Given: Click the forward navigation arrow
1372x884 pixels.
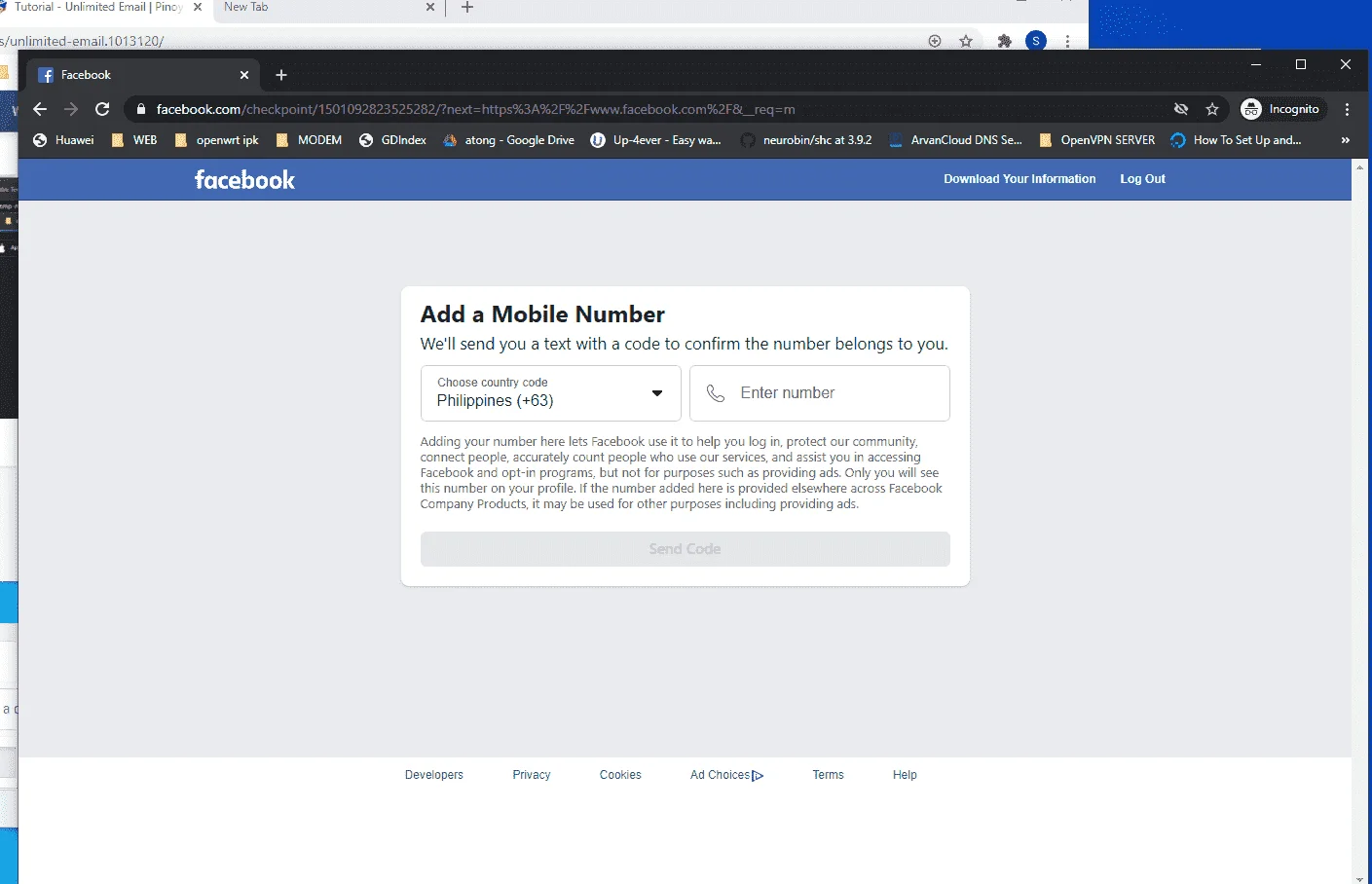Looking at the screenshot, I should (71, 109).
